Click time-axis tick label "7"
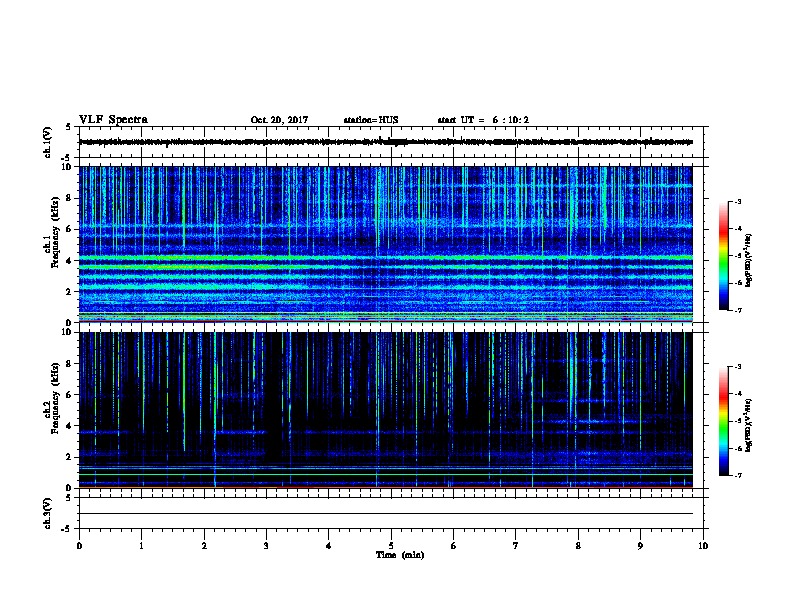Image resolution: width=792 pixels, height=612 pixels. tap(516, 546)
